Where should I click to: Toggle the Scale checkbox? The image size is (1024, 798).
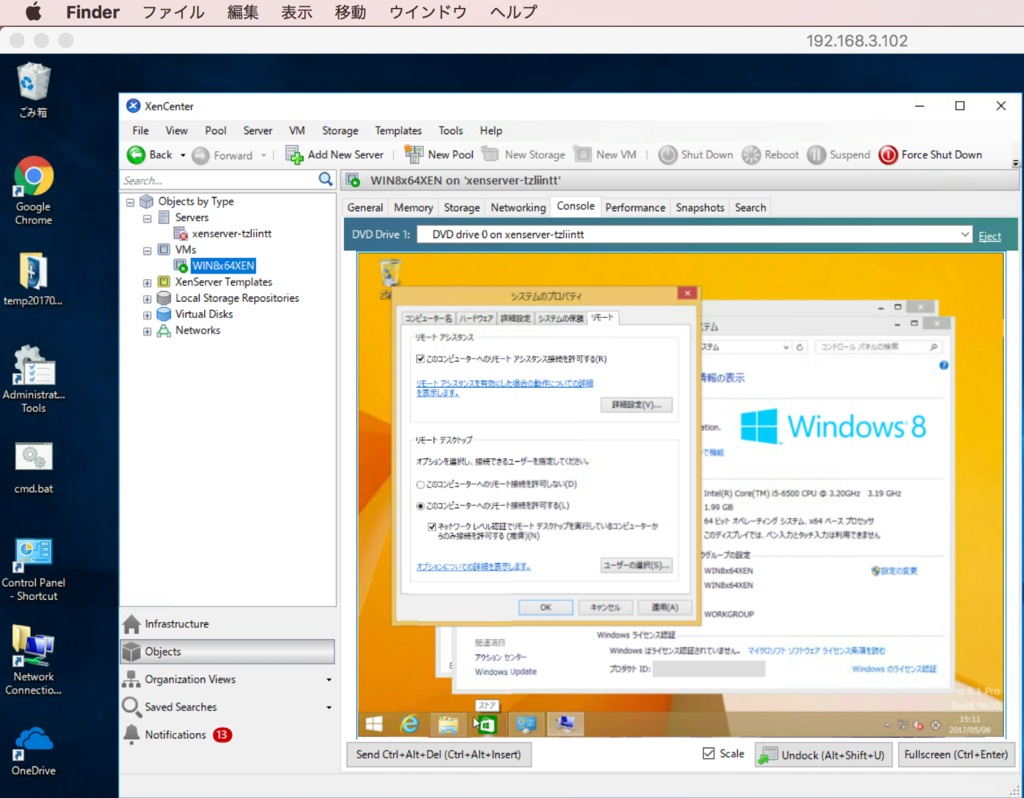(x=709, y=754)
